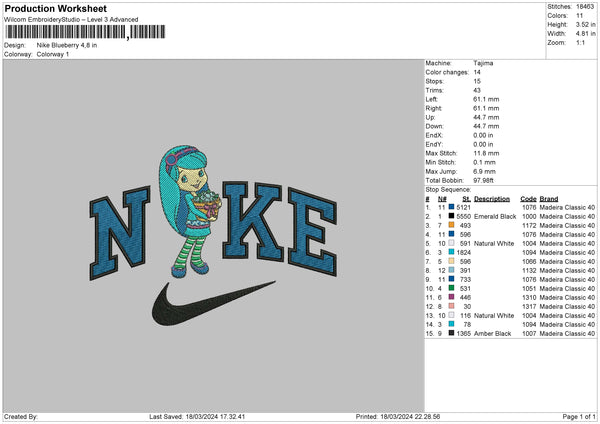
Task: Select the Total Bobbin value 97.98ft
Action: point(483,180)
